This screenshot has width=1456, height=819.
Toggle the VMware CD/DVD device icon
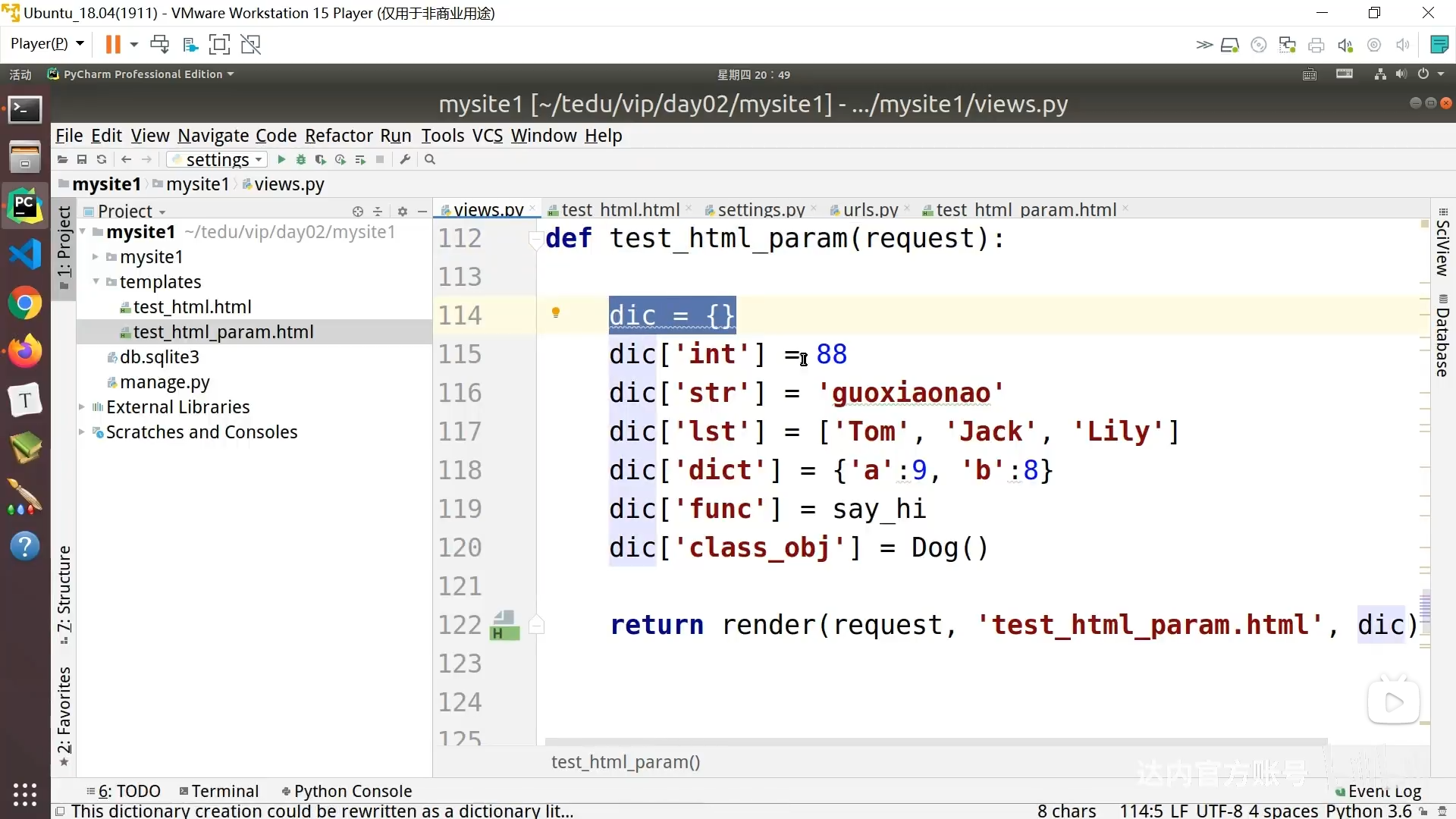[1259, 45]
